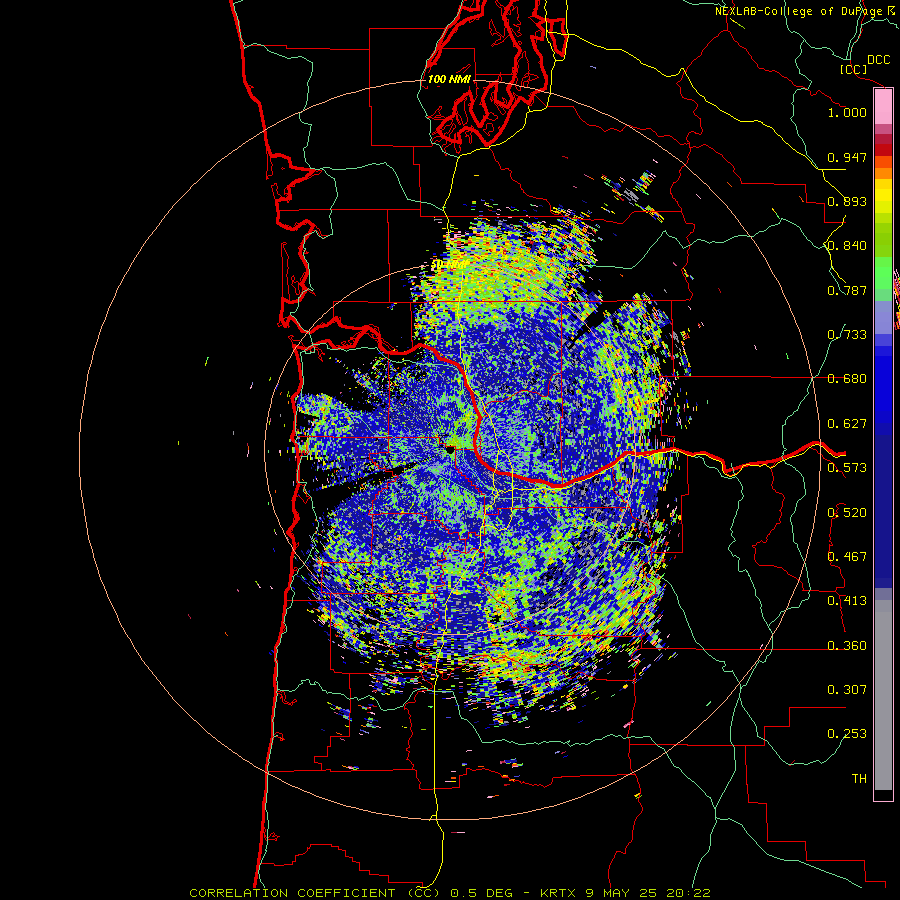
Task: Click the 0.467 legend value
Action: pos(847,557)
